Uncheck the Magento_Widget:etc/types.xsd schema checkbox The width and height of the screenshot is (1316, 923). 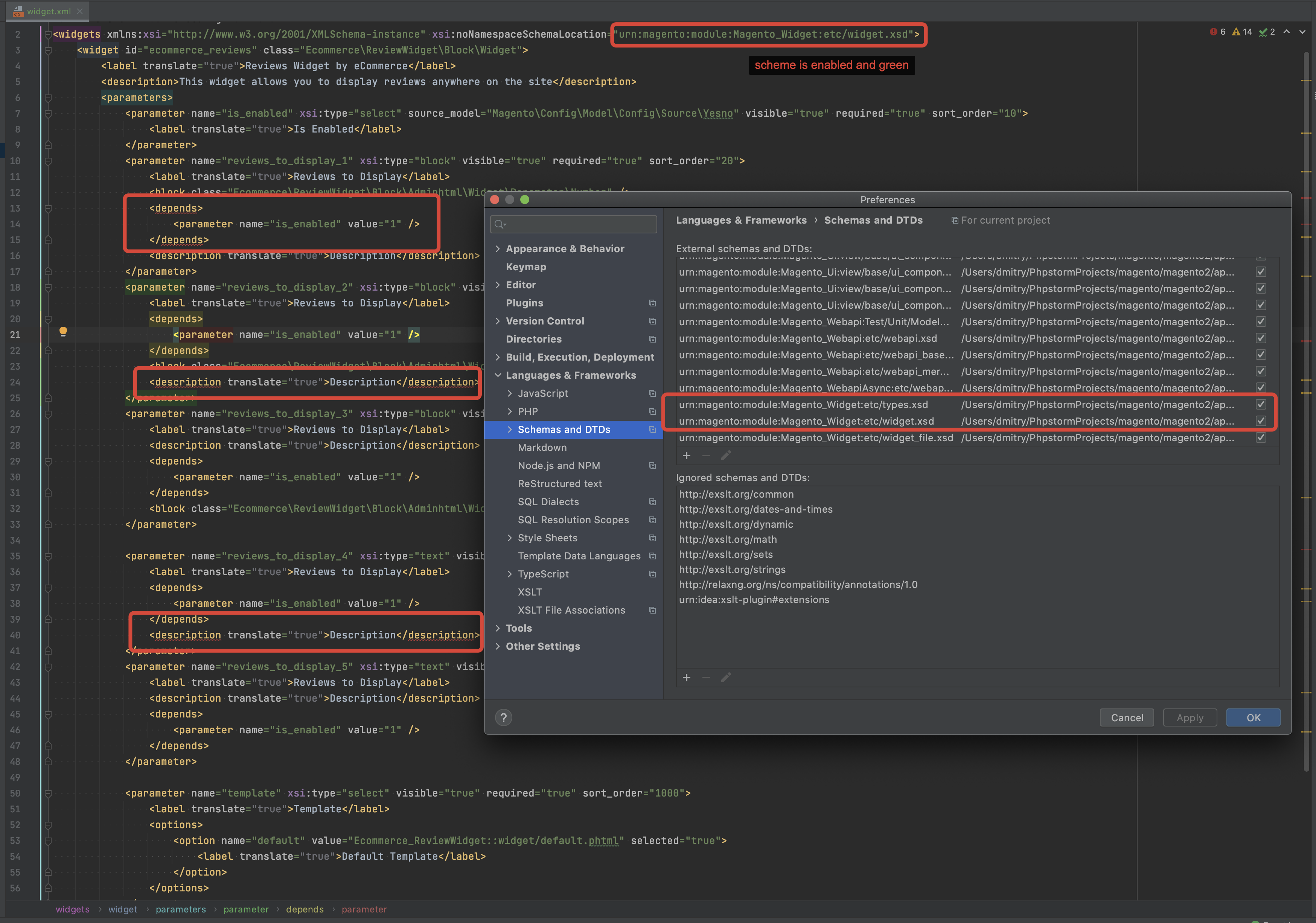[1260, 404]
